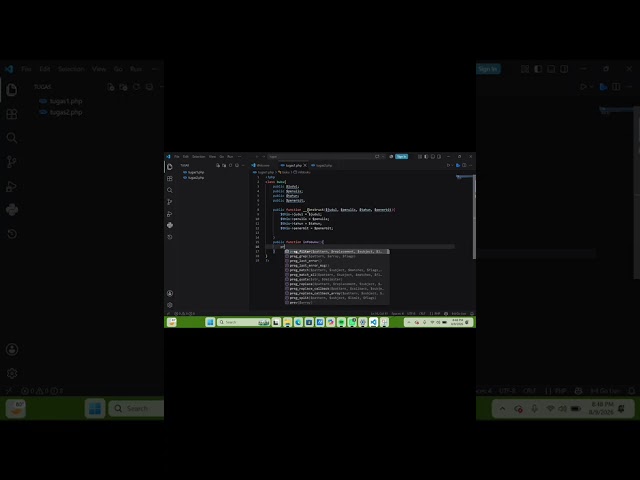
Task: Switch to the tugas2.php editor tab
Action: (322, 165)
